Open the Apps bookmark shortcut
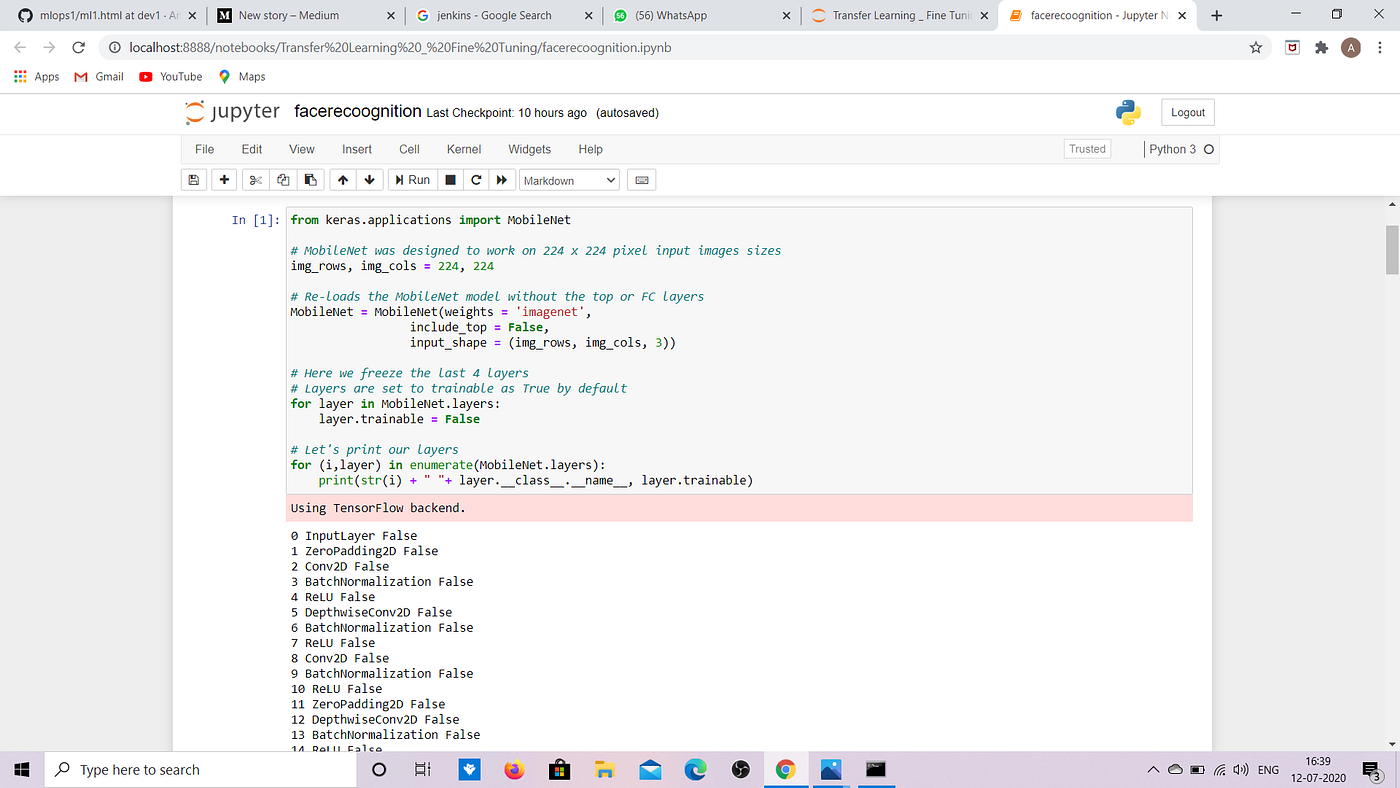The image size is (1400, 788). tap(37, 76)
